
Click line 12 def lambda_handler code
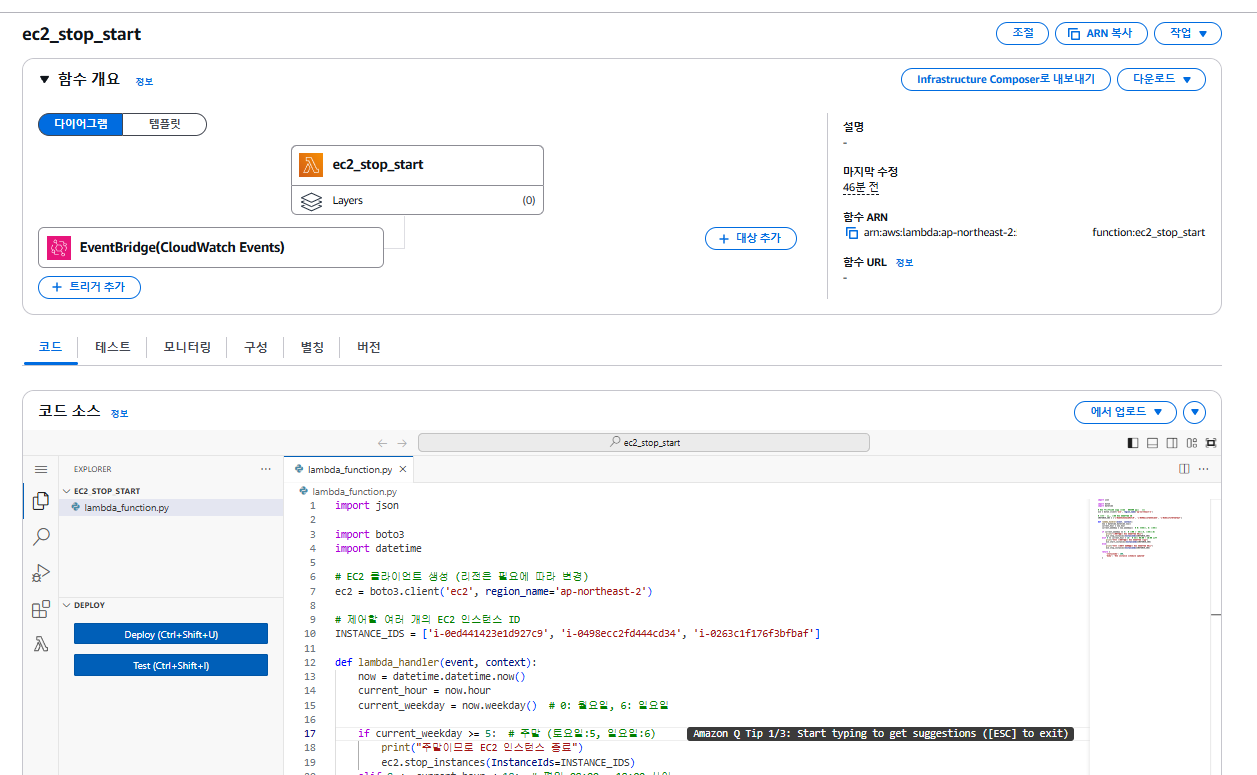436,662
